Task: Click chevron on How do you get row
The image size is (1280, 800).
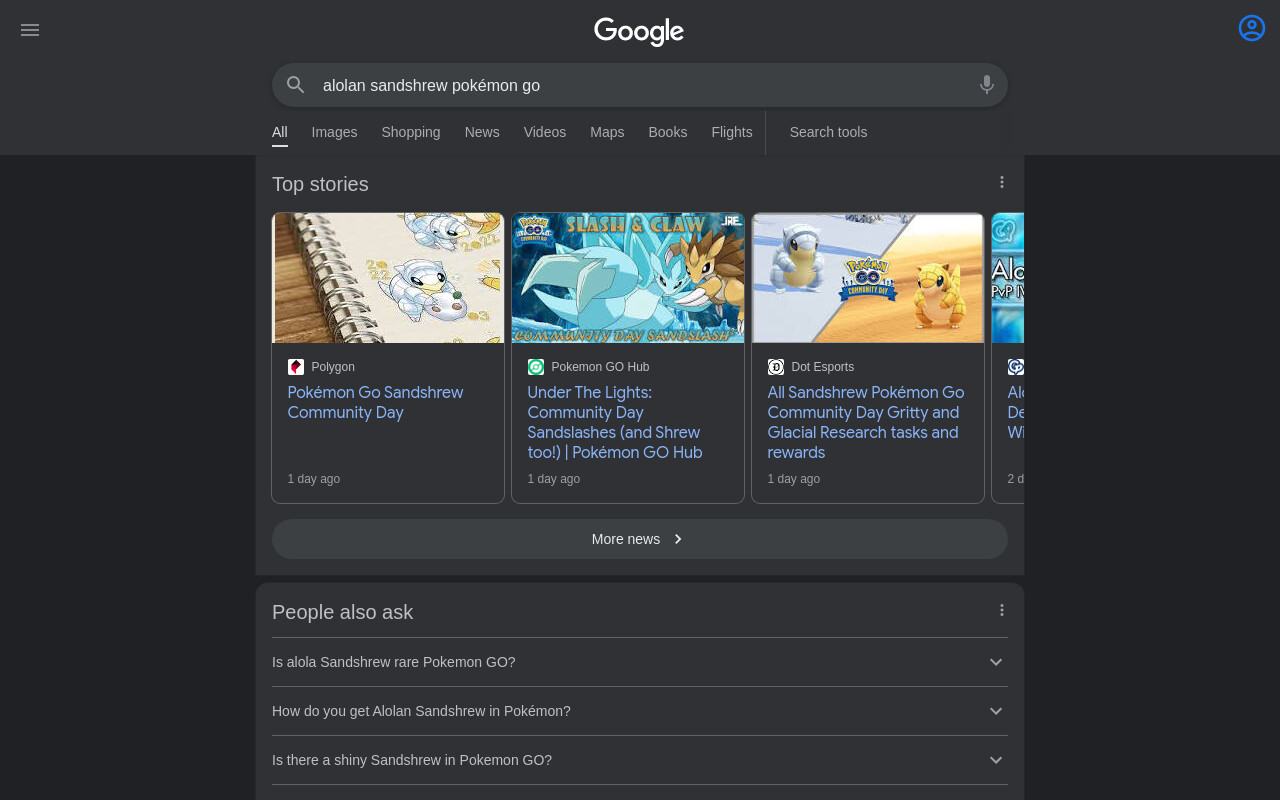Action: pos(996,711)
